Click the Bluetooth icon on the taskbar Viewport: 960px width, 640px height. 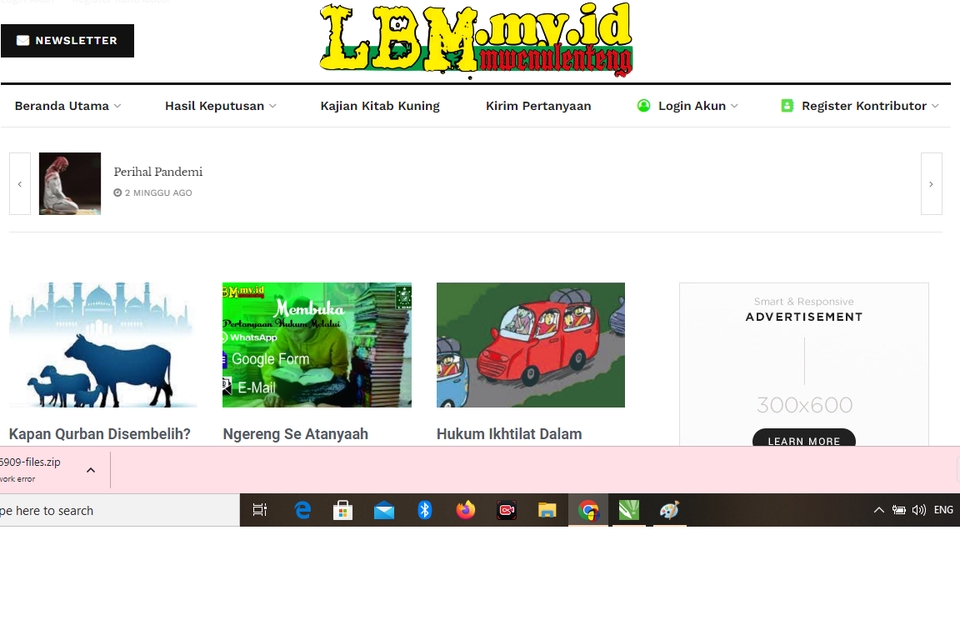424,510
